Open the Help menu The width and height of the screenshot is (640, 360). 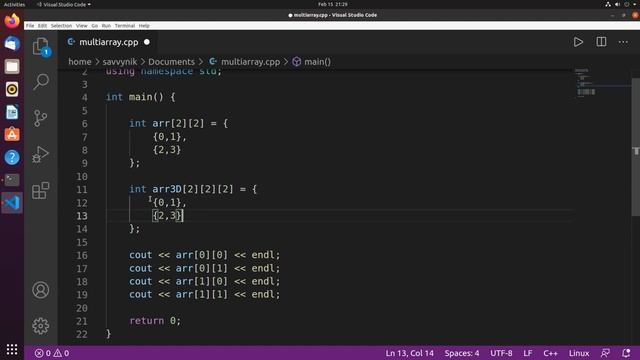[144, 26]
